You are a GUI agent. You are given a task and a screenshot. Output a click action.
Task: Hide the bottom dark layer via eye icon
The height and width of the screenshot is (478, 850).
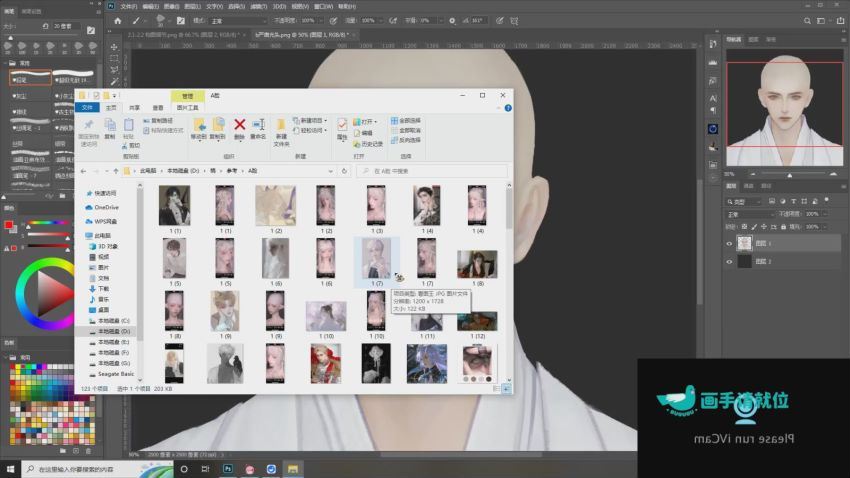[729, 262]
